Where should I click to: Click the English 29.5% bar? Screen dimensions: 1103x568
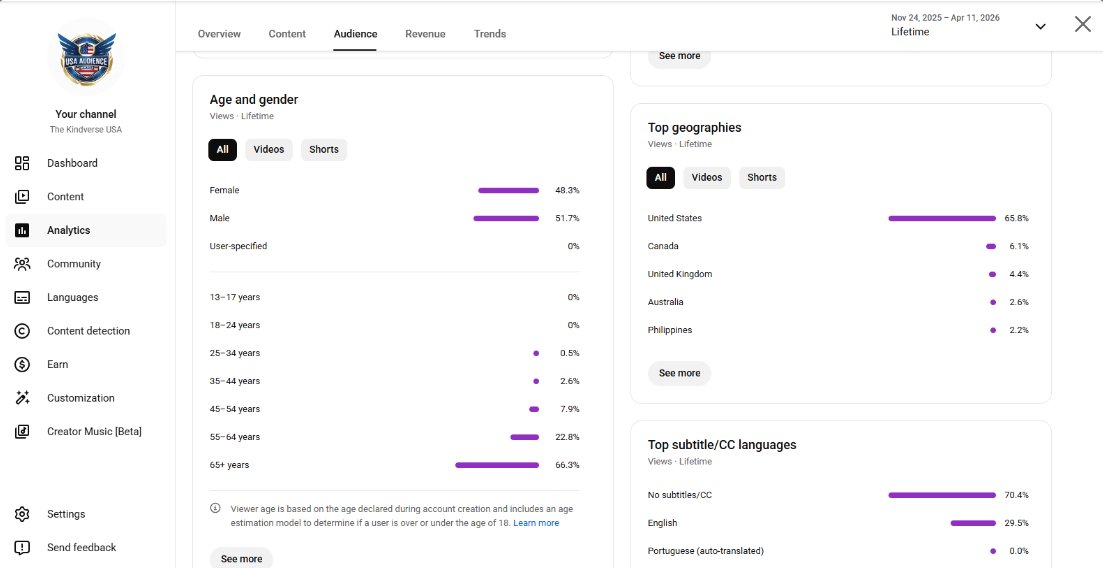(974, 524)
